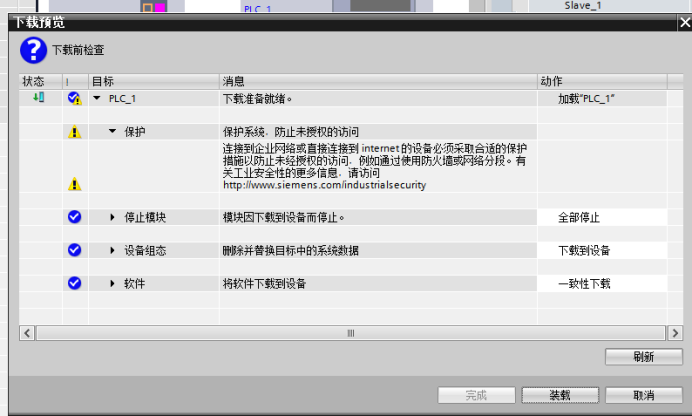
Task: Click the scroll right arrow
Action: [x=675, y=333]
